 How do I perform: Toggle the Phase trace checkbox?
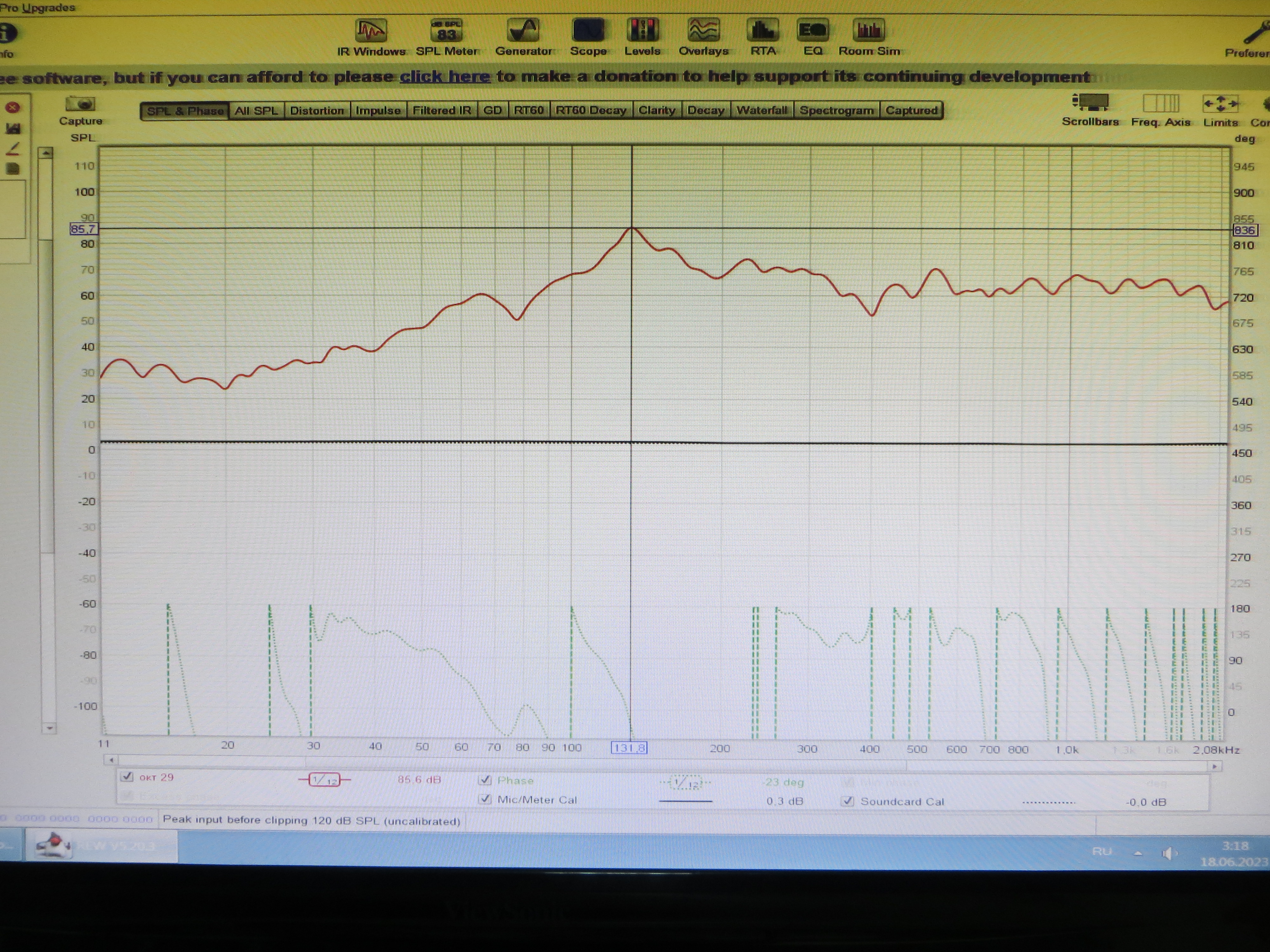point(485,780)
